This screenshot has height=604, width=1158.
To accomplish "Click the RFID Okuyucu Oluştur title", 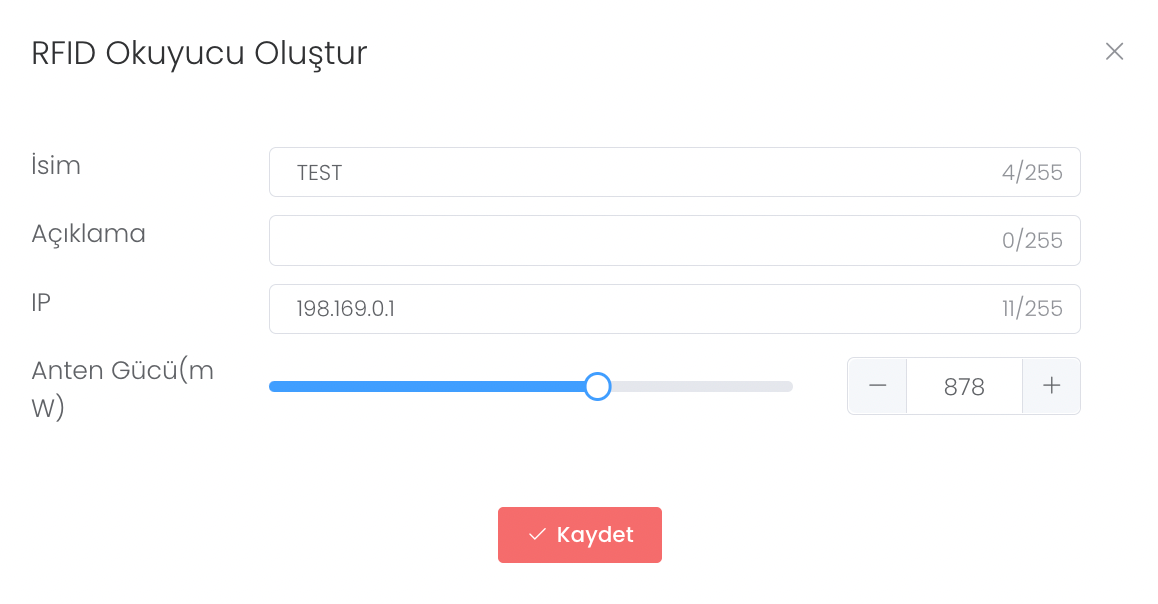I will click(x=199, y=53).
